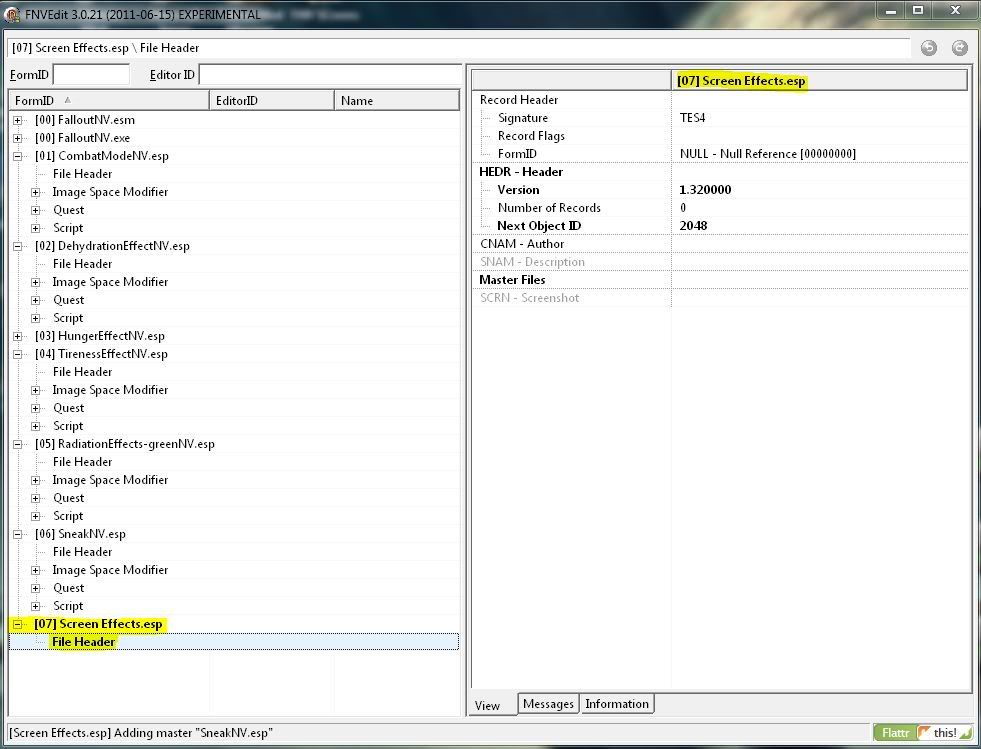981x749 pixels.
Task: Expand Script under SneakNV.esp
Action: (x=36, y=607)
